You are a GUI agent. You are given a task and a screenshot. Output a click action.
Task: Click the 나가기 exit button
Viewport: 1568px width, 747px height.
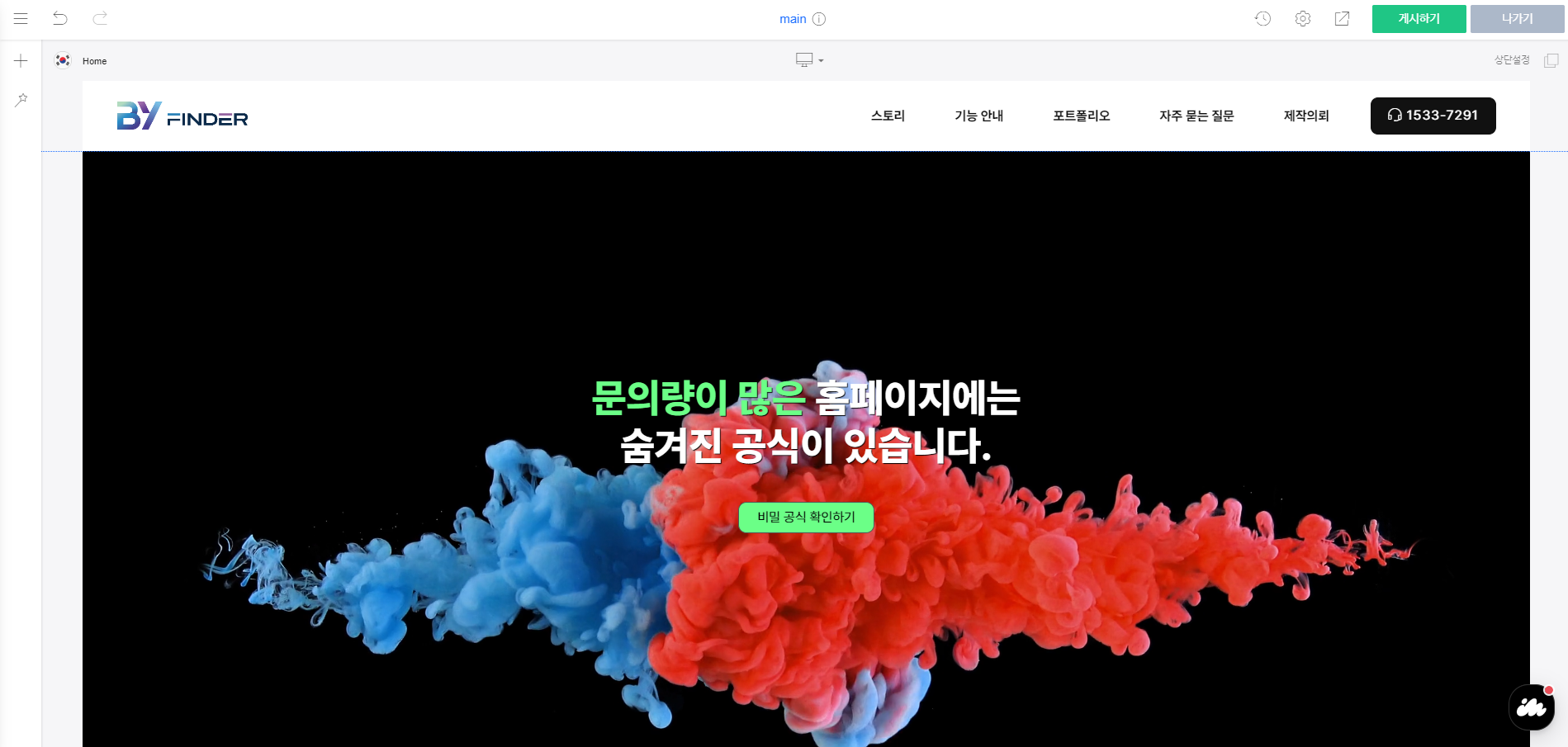click(x=1518, y=19)
